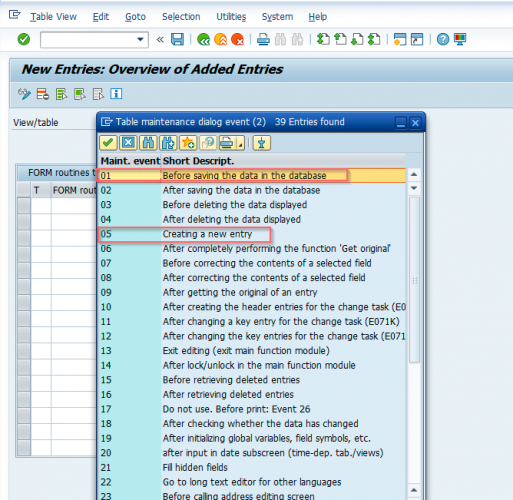The image size is (513, 500).
Task: Click the Print icon in main toolbar
Action: [x=263, y=39]
